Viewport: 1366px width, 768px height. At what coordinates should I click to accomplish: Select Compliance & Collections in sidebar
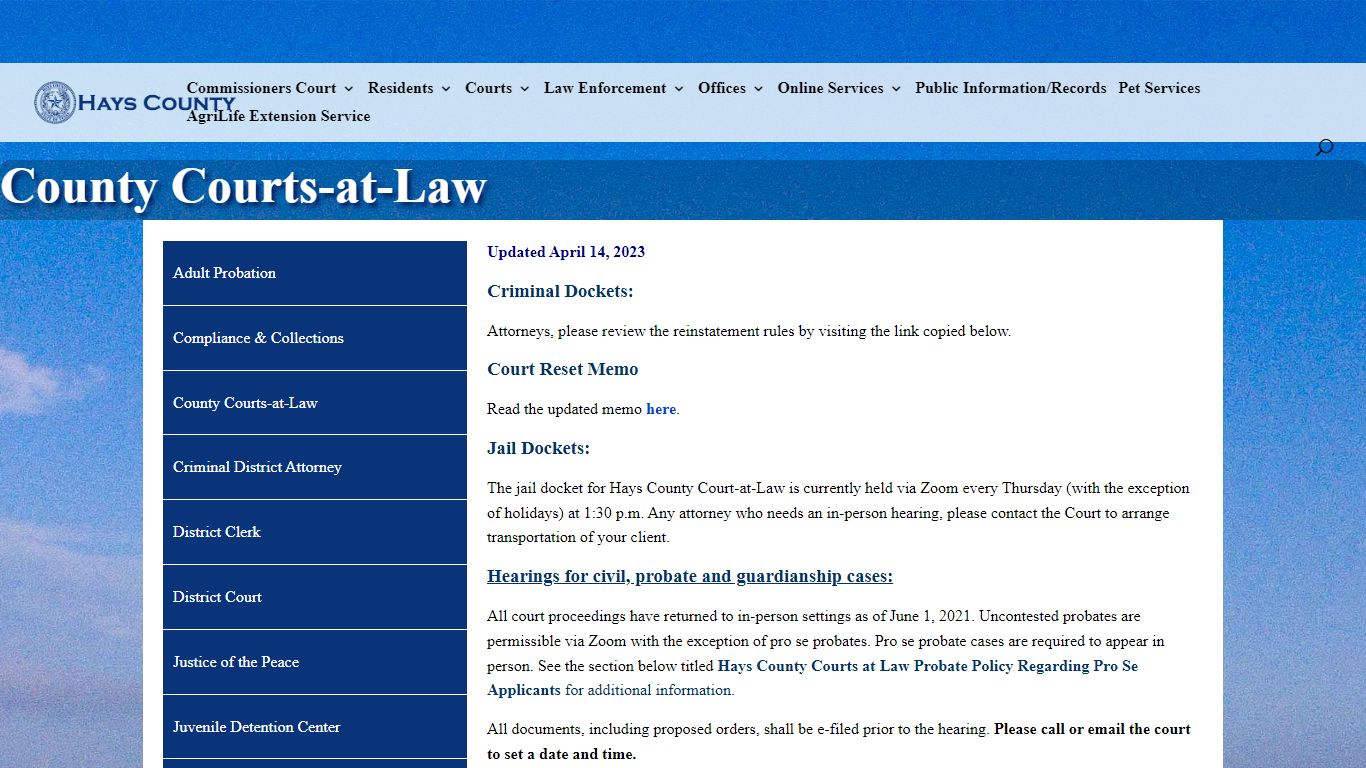tap(315, 338)
